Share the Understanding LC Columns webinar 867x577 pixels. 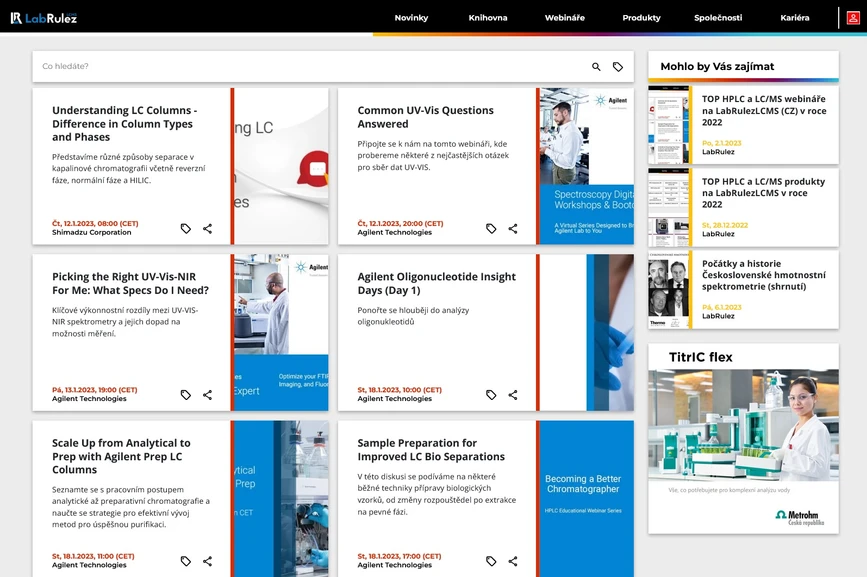[x=207, y=228]
